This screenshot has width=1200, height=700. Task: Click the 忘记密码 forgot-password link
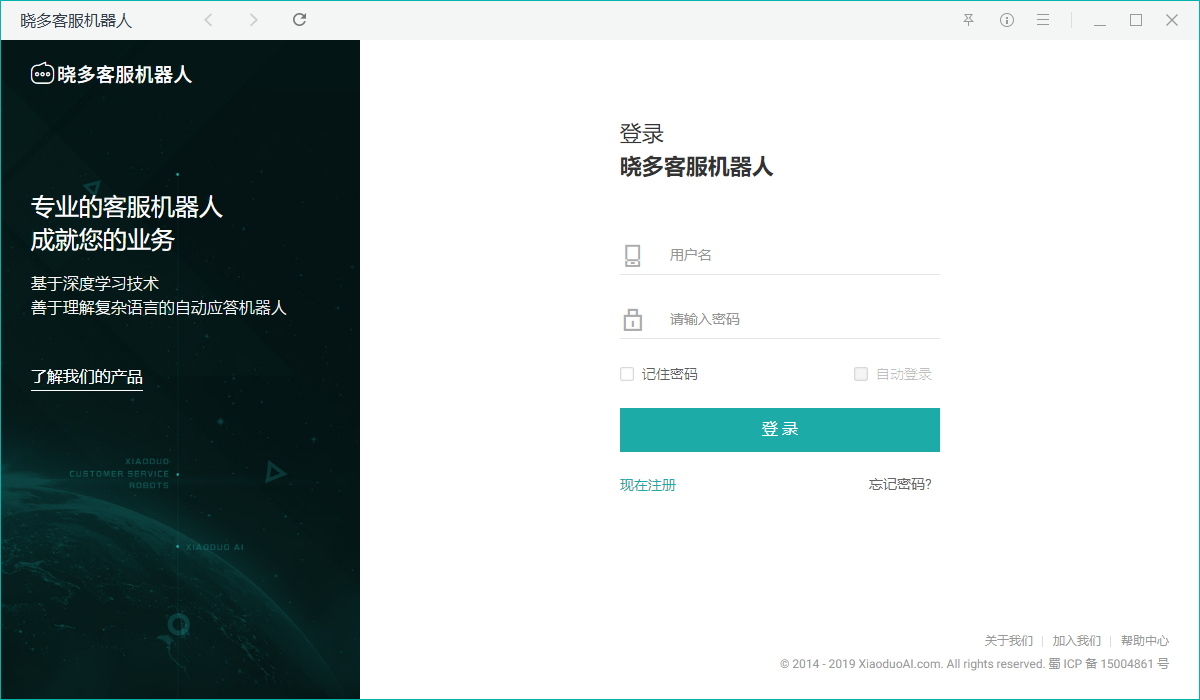pyautogui.click(x=899, y=484)
